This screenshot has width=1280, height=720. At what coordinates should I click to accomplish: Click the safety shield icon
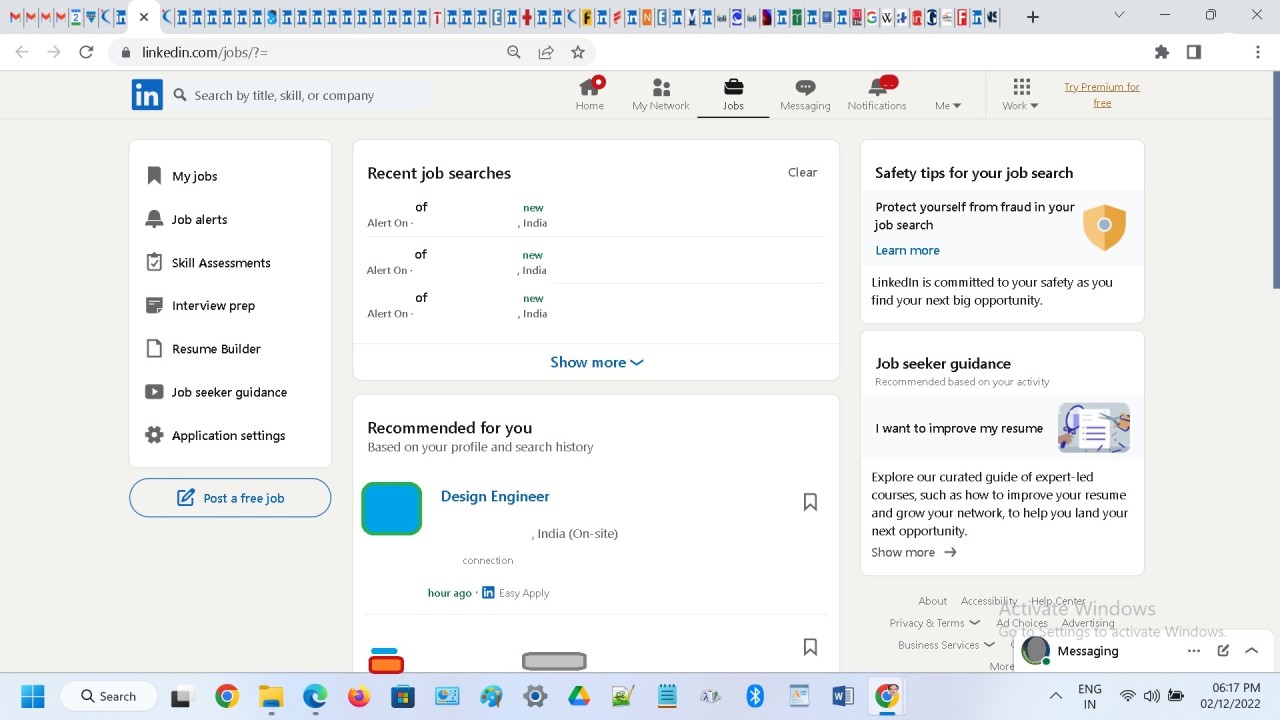pyautogui.click(x=1104, y=227)
